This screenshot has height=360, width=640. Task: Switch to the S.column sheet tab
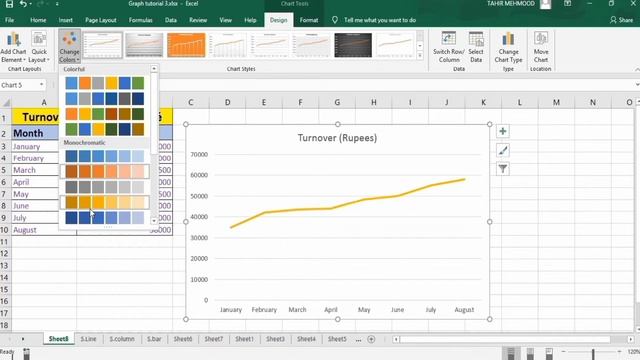[122, 339]
